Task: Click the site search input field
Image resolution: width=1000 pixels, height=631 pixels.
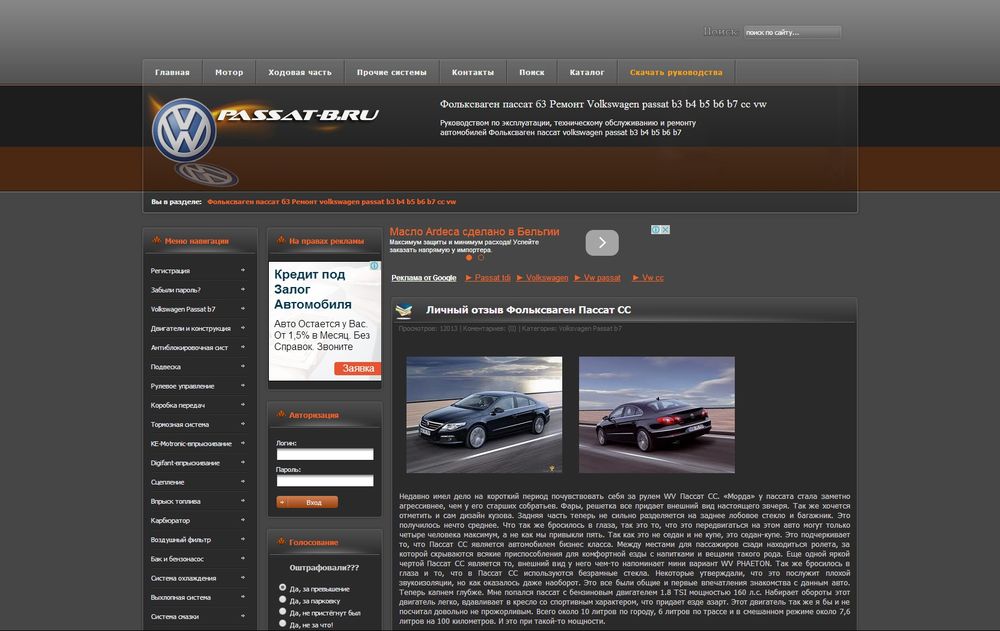Action: (x=792, y=32)
